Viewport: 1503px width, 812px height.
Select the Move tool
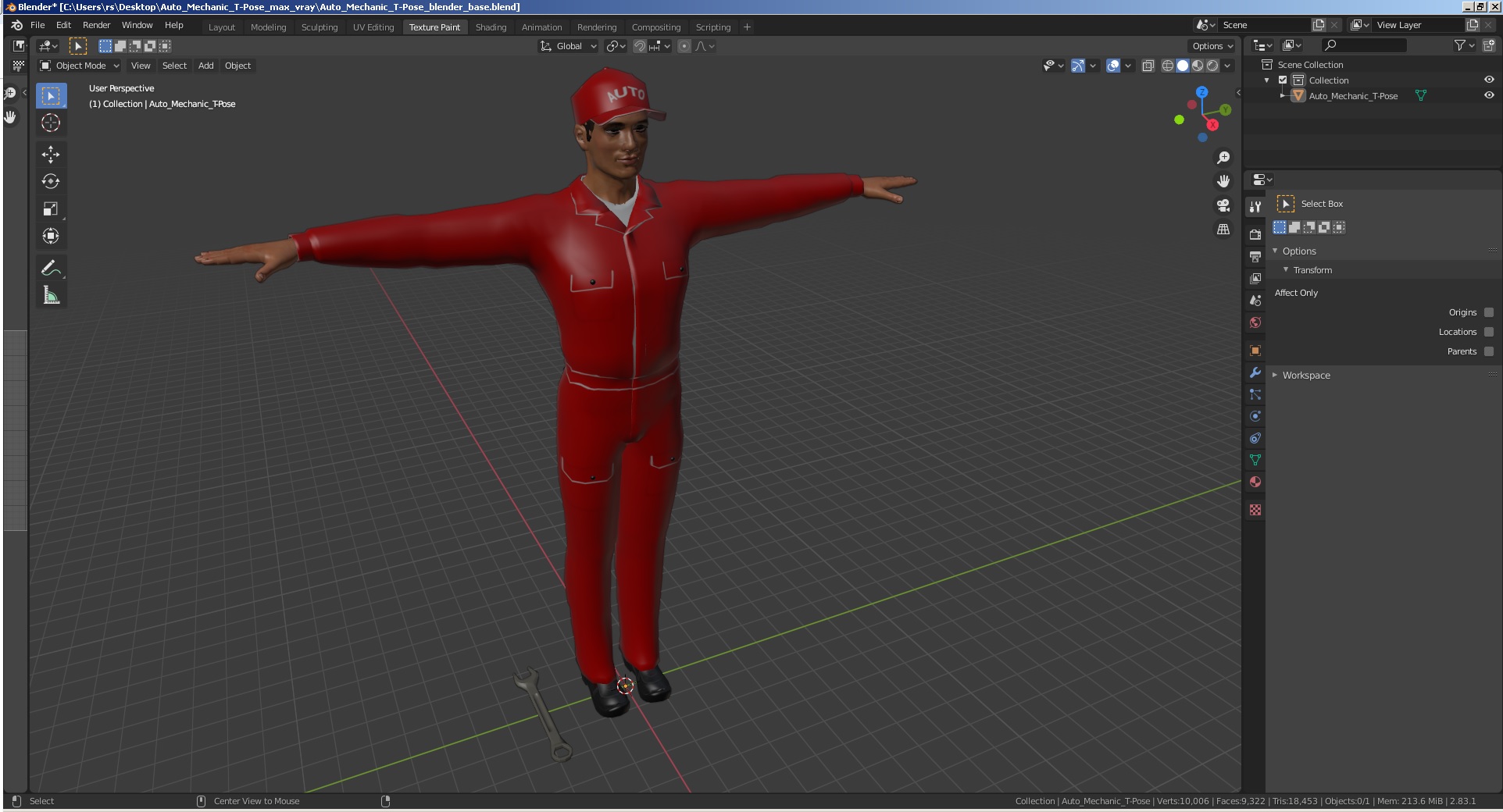coord(51,154)
